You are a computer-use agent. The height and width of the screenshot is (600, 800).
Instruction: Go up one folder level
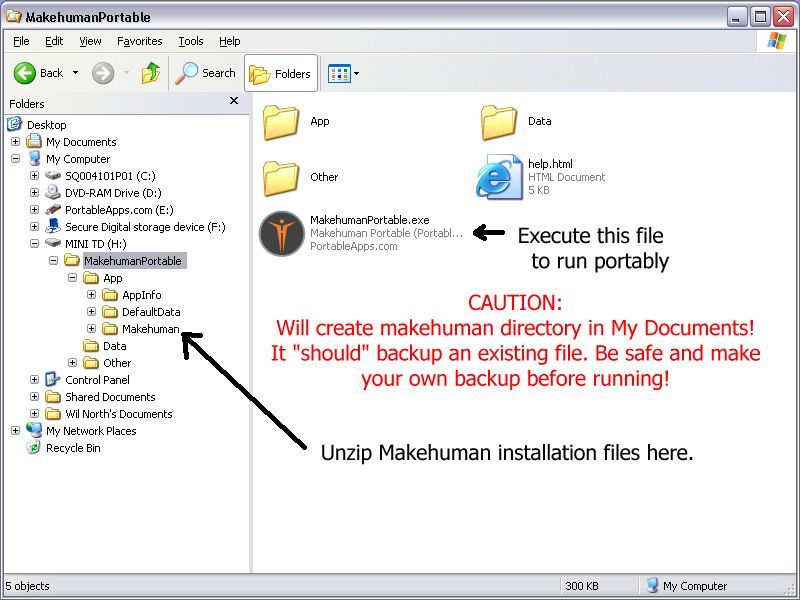click(x=151, y=73)
